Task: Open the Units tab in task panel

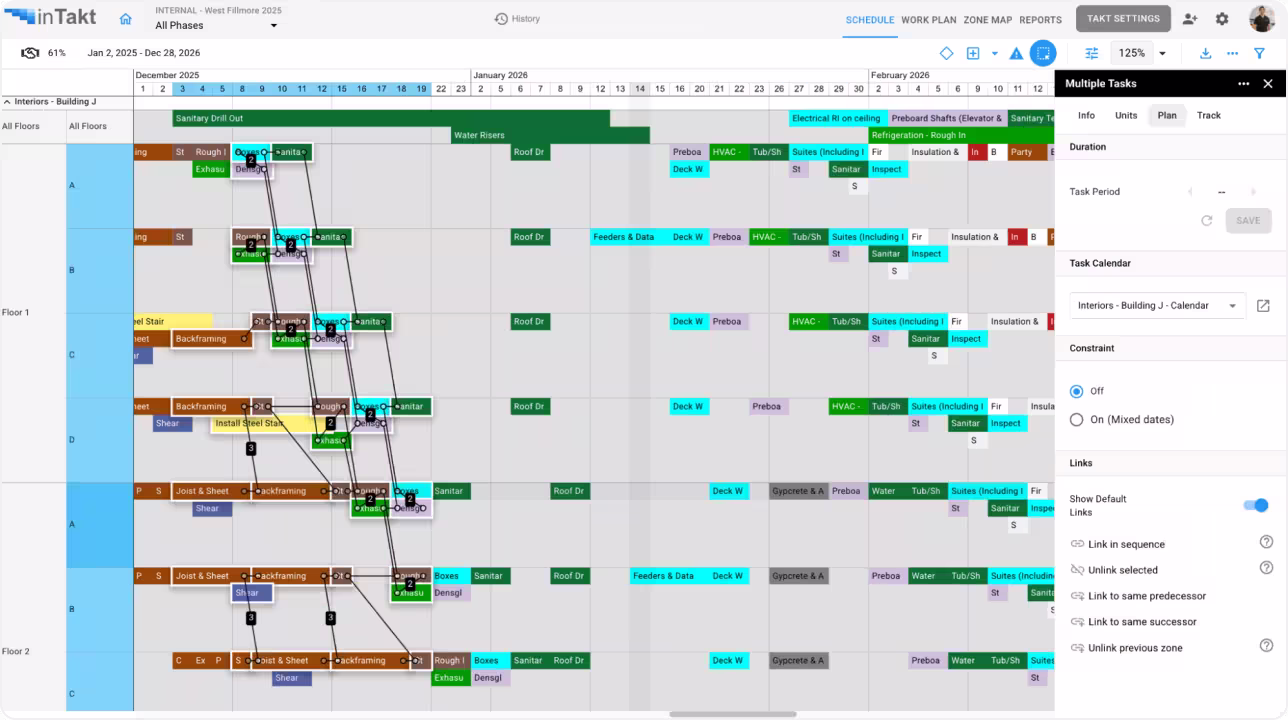Action: point(1126,115)
